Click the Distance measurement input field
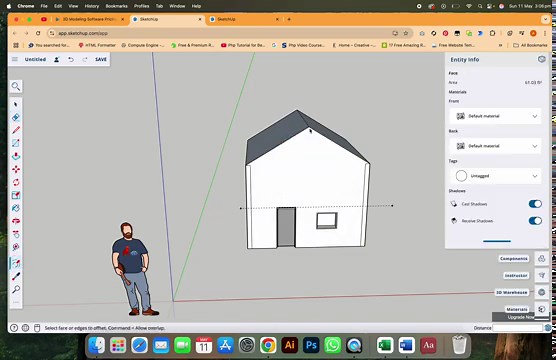Viewport: 556px width, 360px height. pyautogui.click(x=517, y=328)
